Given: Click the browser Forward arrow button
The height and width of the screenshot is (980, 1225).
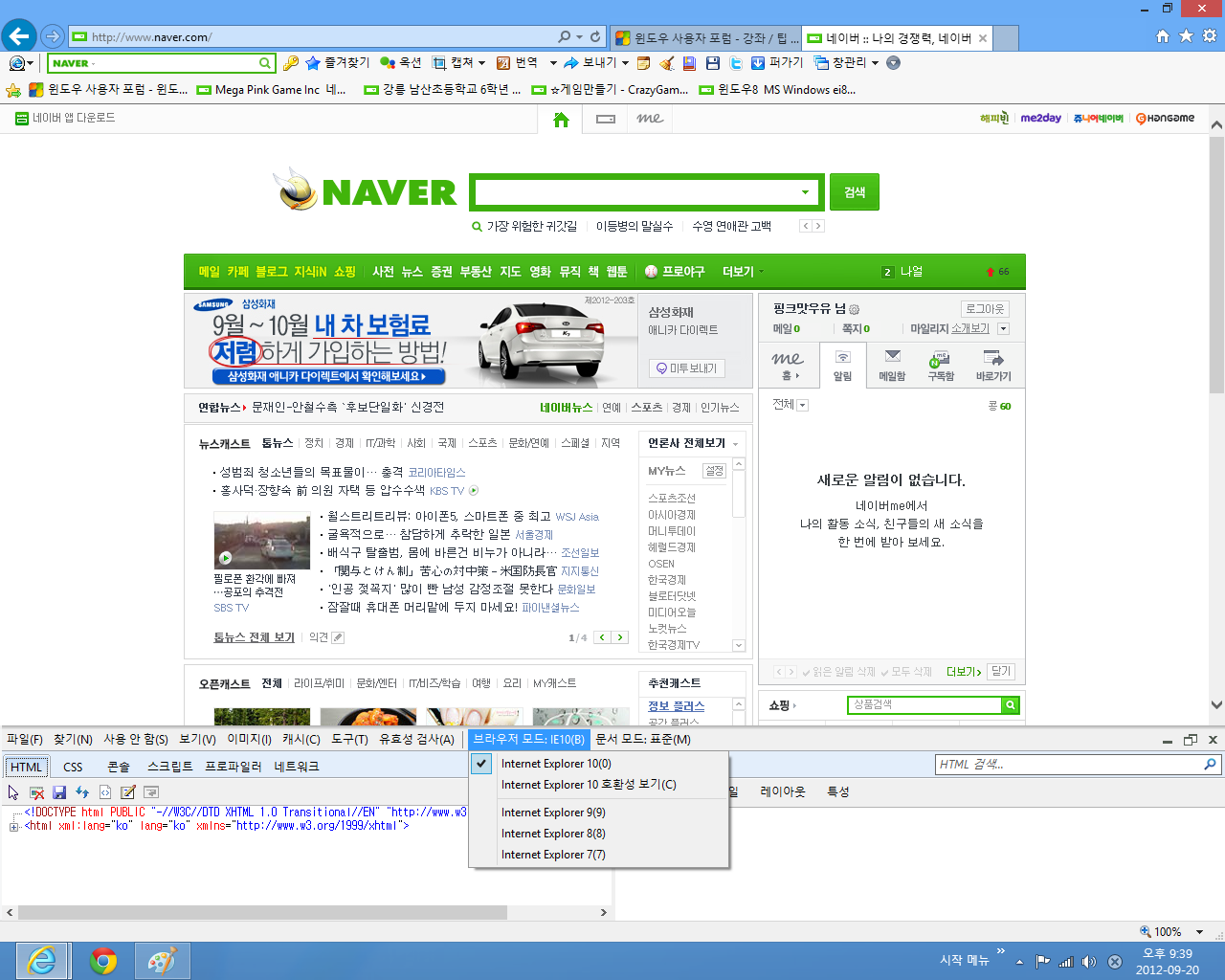Looking at the screenshot, I should click(x=53, y=36).
